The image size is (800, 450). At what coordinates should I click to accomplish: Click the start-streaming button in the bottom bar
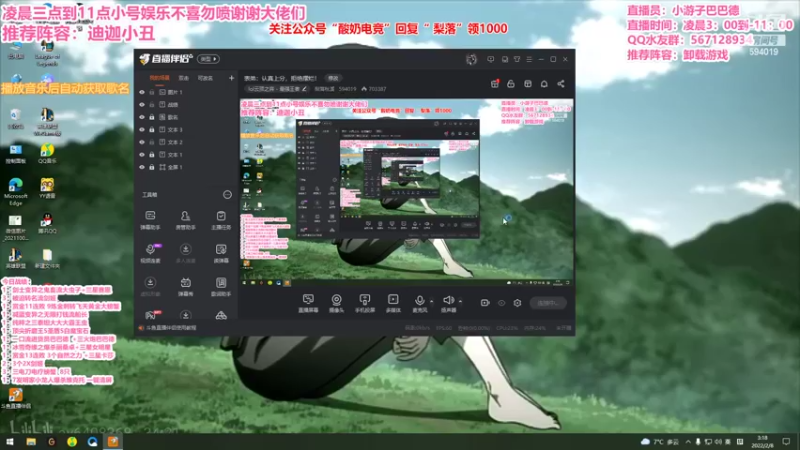pos(548,303)
